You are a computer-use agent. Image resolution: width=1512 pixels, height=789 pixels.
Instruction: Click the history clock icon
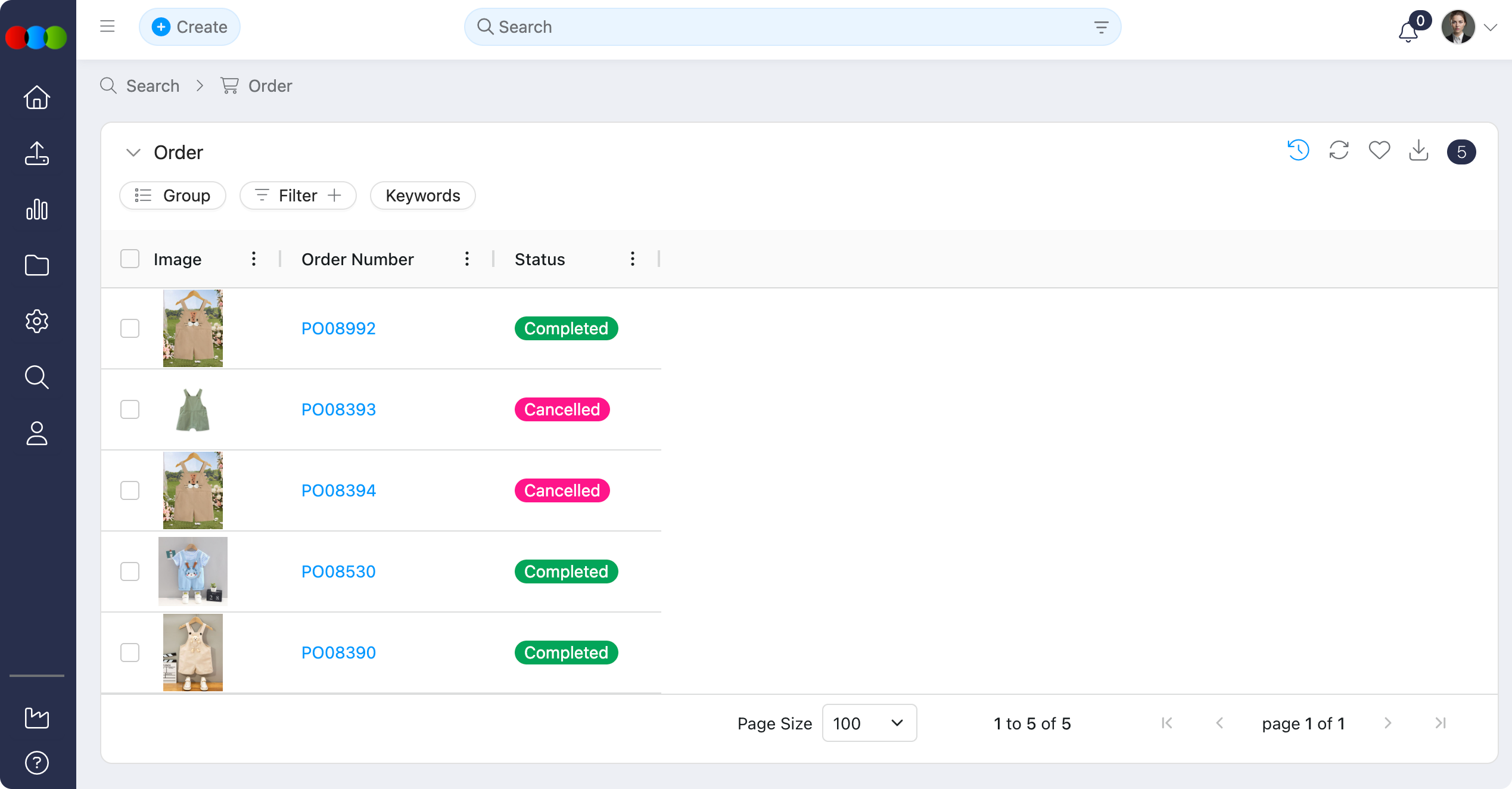coord(1298,151)
